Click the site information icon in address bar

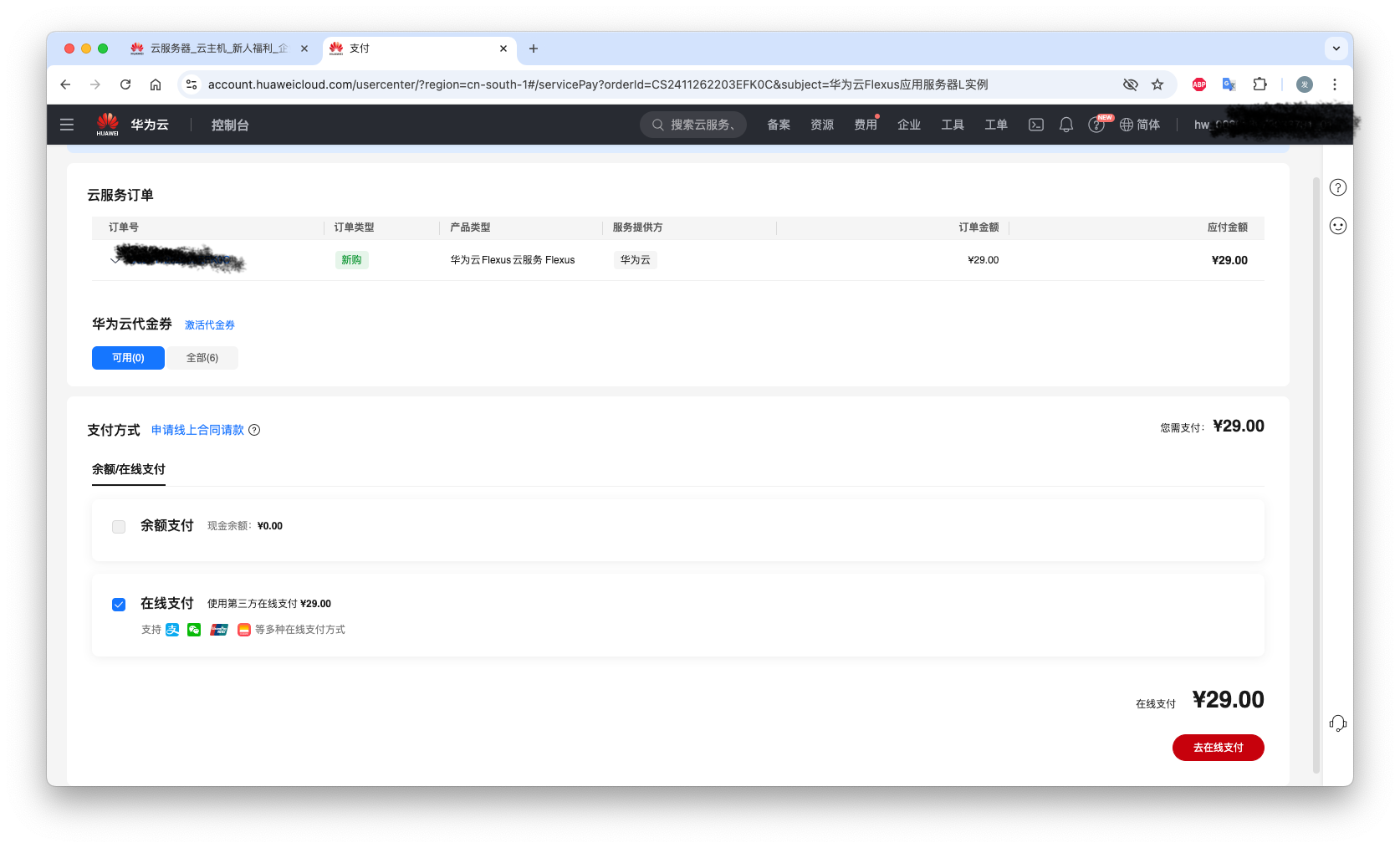pos(192,84)
